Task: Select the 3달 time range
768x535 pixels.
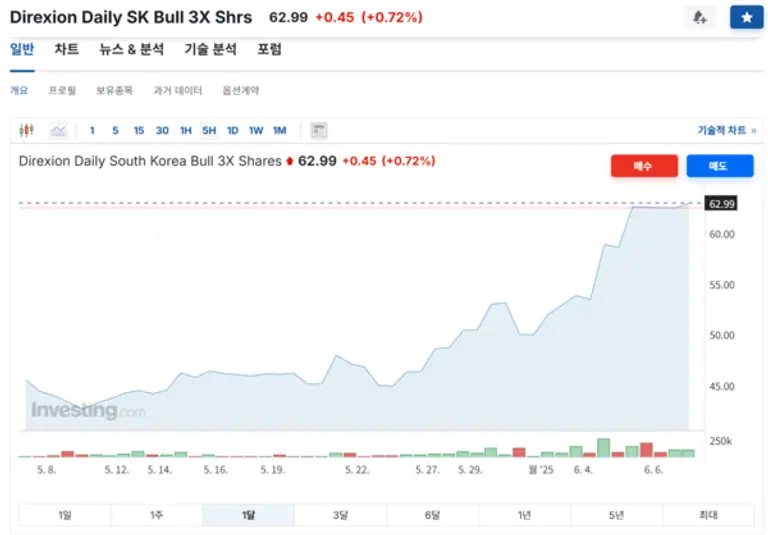Action: pyautogui.click(x=340, y=515)
